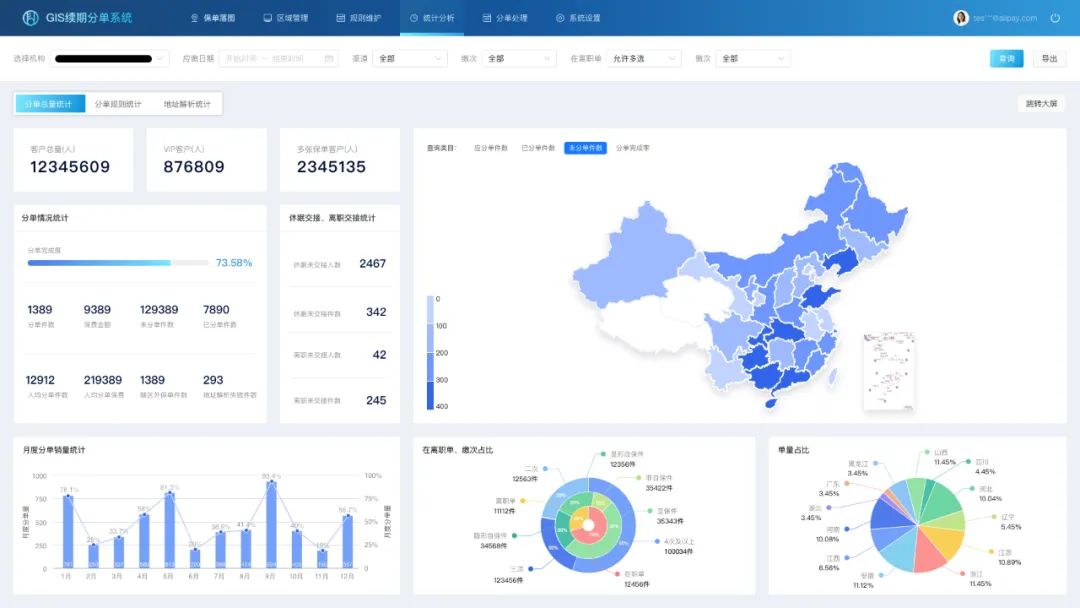The image size is (1080, 608).
Task: Click the South China Sea inset map thumbnail
Action: pos(888,371)
